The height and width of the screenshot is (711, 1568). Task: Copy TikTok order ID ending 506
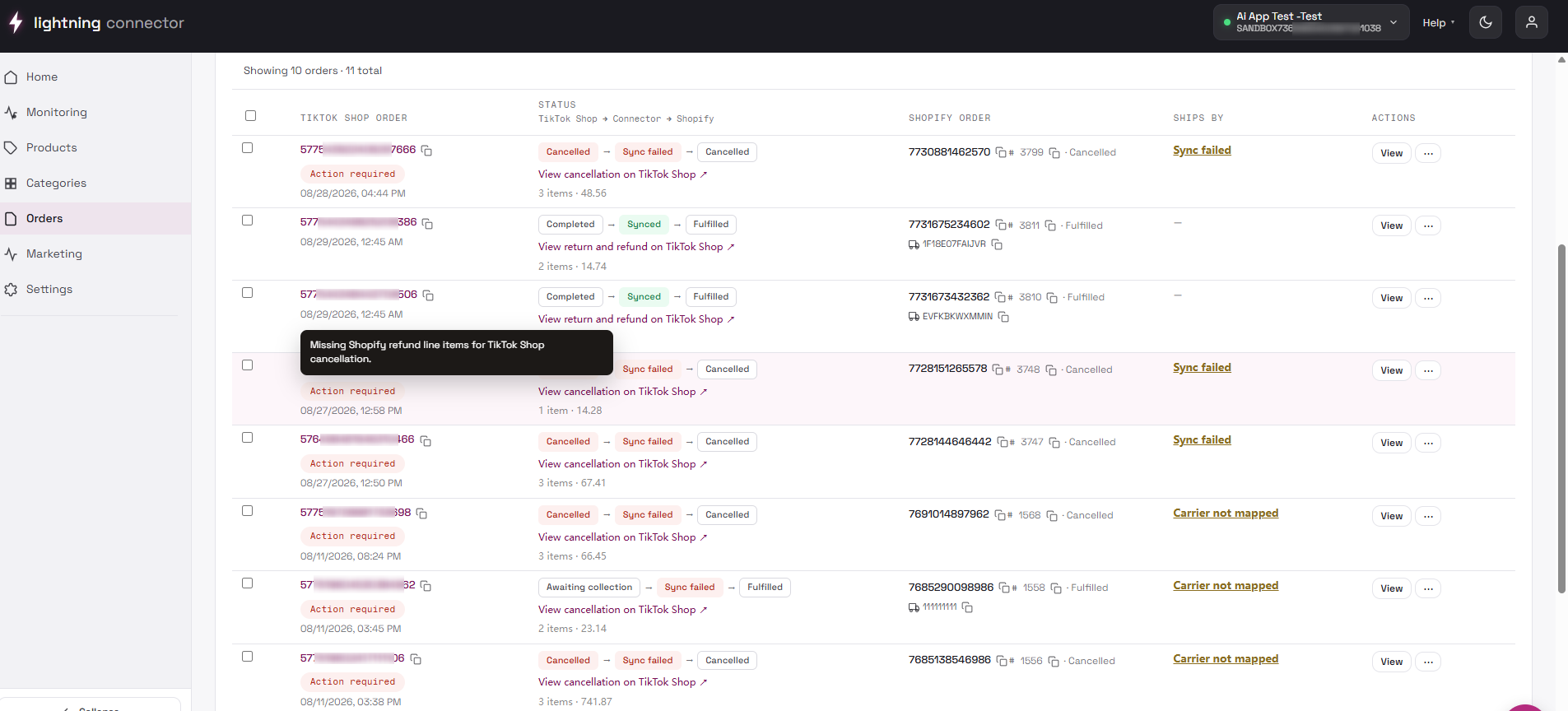pyautogui.click(x=428, y=295)
